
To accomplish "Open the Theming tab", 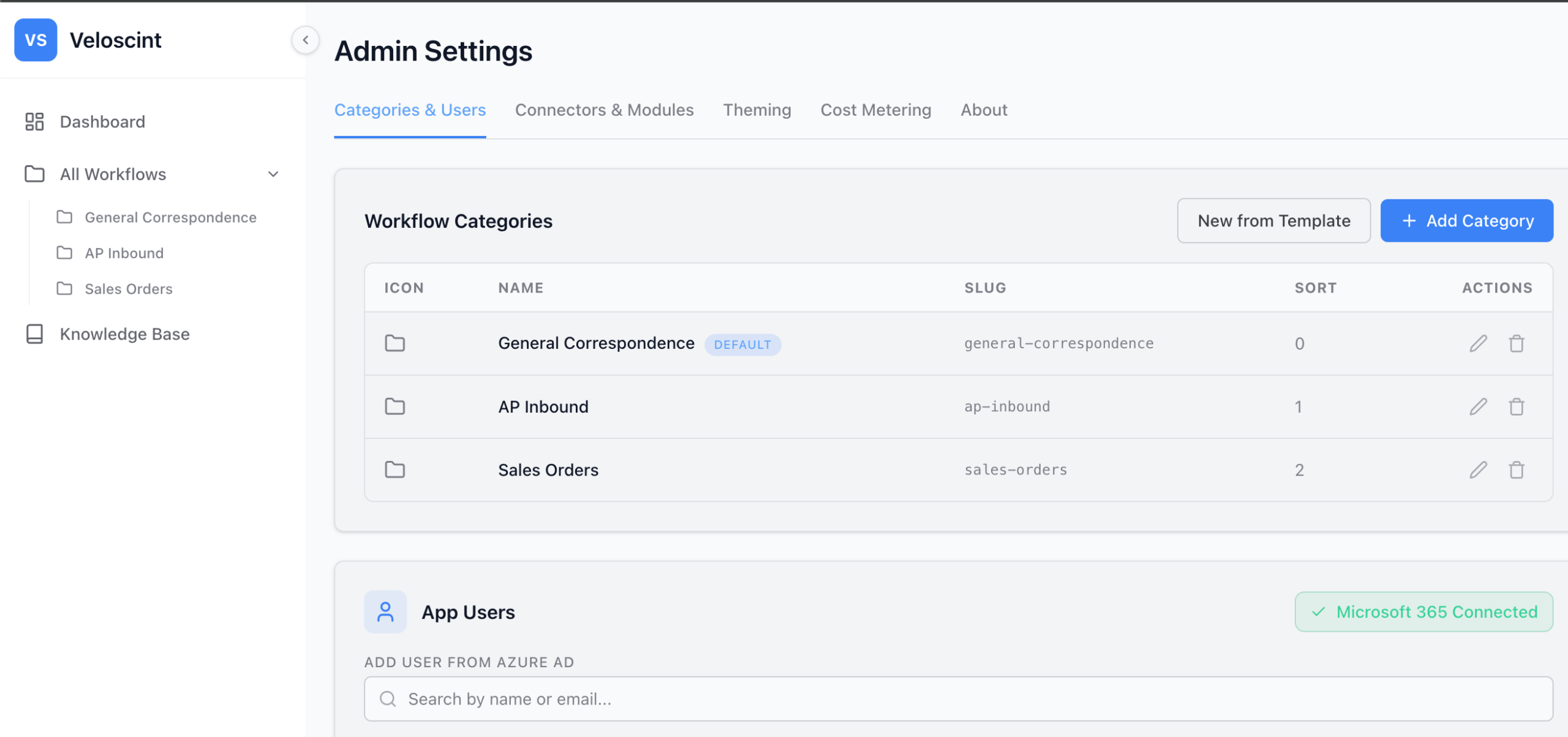I will pyautogui.click(x=757, y=110).
